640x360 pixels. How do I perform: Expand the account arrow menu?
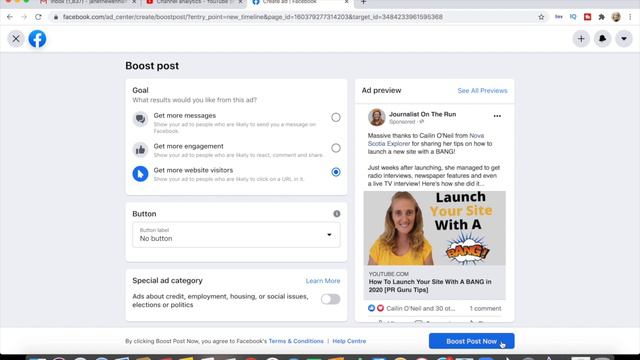[624, 39]
